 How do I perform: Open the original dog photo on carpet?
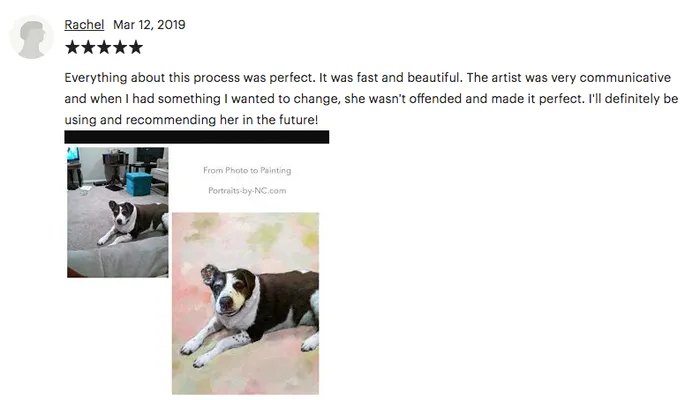[118, 212]
